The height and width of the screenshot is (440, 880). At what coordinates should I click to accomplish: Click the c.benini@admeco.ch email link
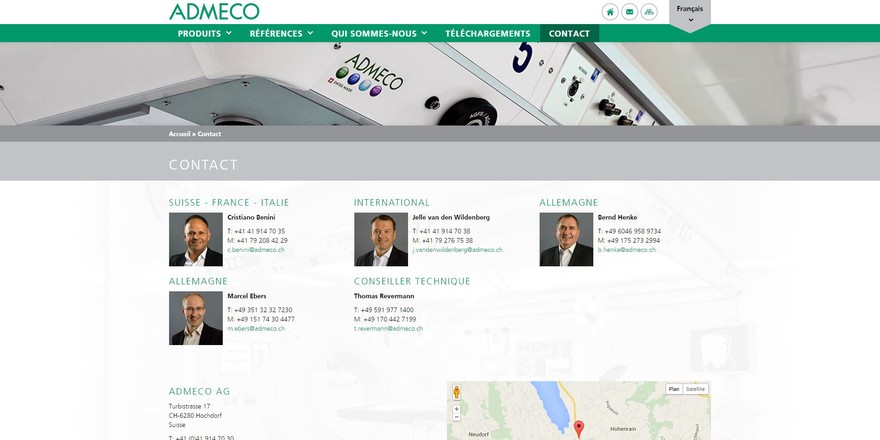point(256,250)
